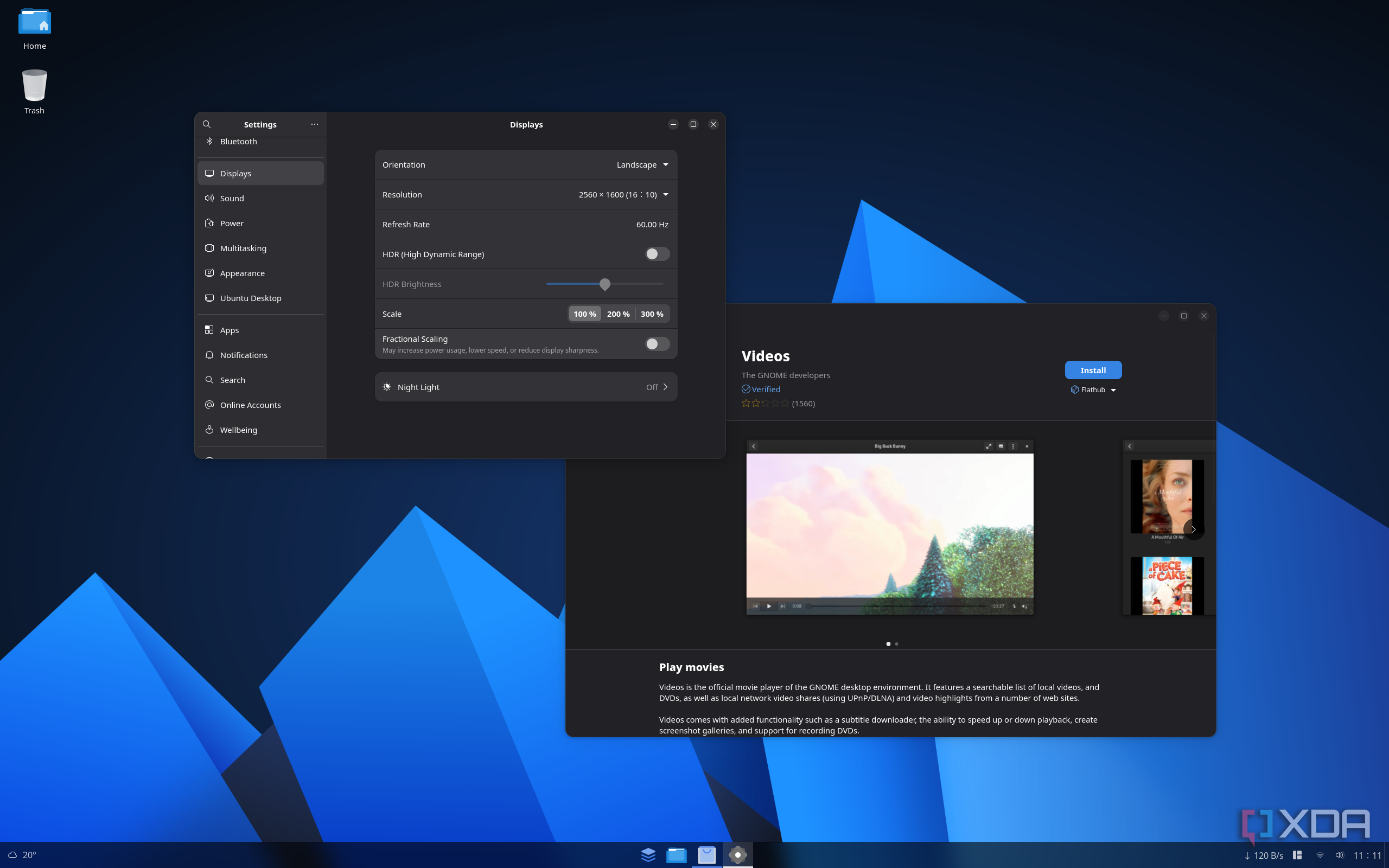Open the Appearance settings panel
This screenshot has width=1389, height=868.
click(242, 273)
